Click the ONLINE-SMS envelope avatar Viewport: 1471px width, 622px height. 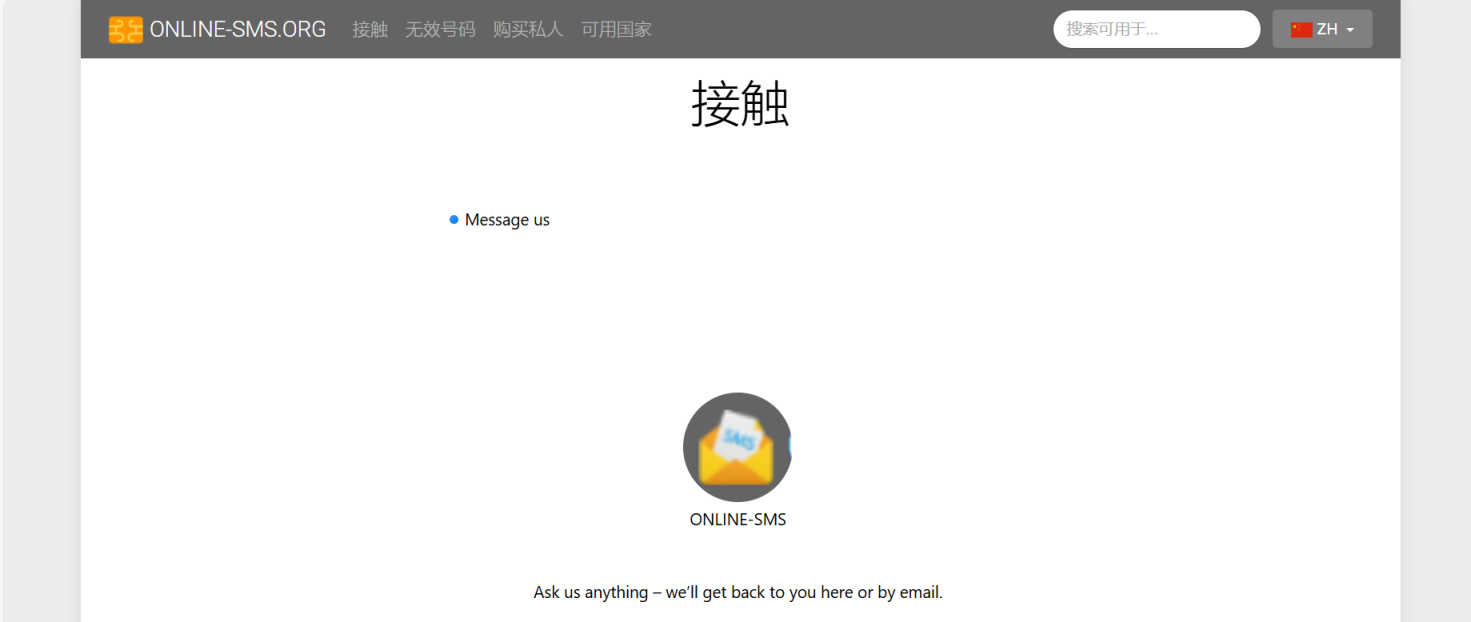(x=737, y=447)
